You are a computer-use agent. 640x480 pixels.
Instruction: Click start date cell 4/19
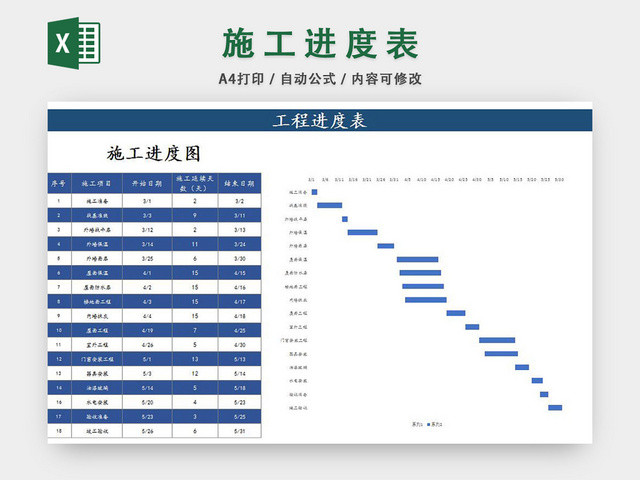(x=147, y=330)
